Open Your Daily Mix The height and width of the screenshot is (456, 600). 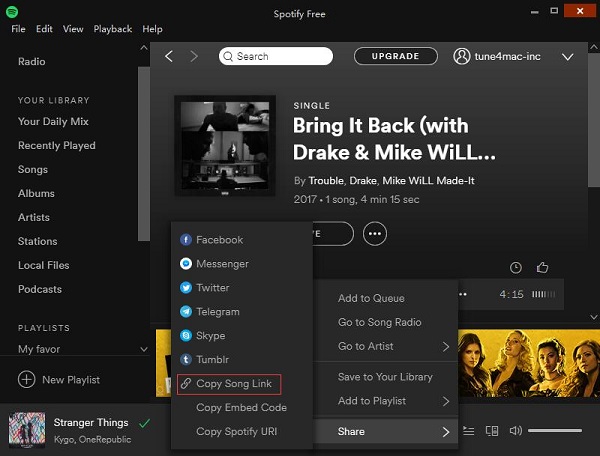click(x=53, y=122)
